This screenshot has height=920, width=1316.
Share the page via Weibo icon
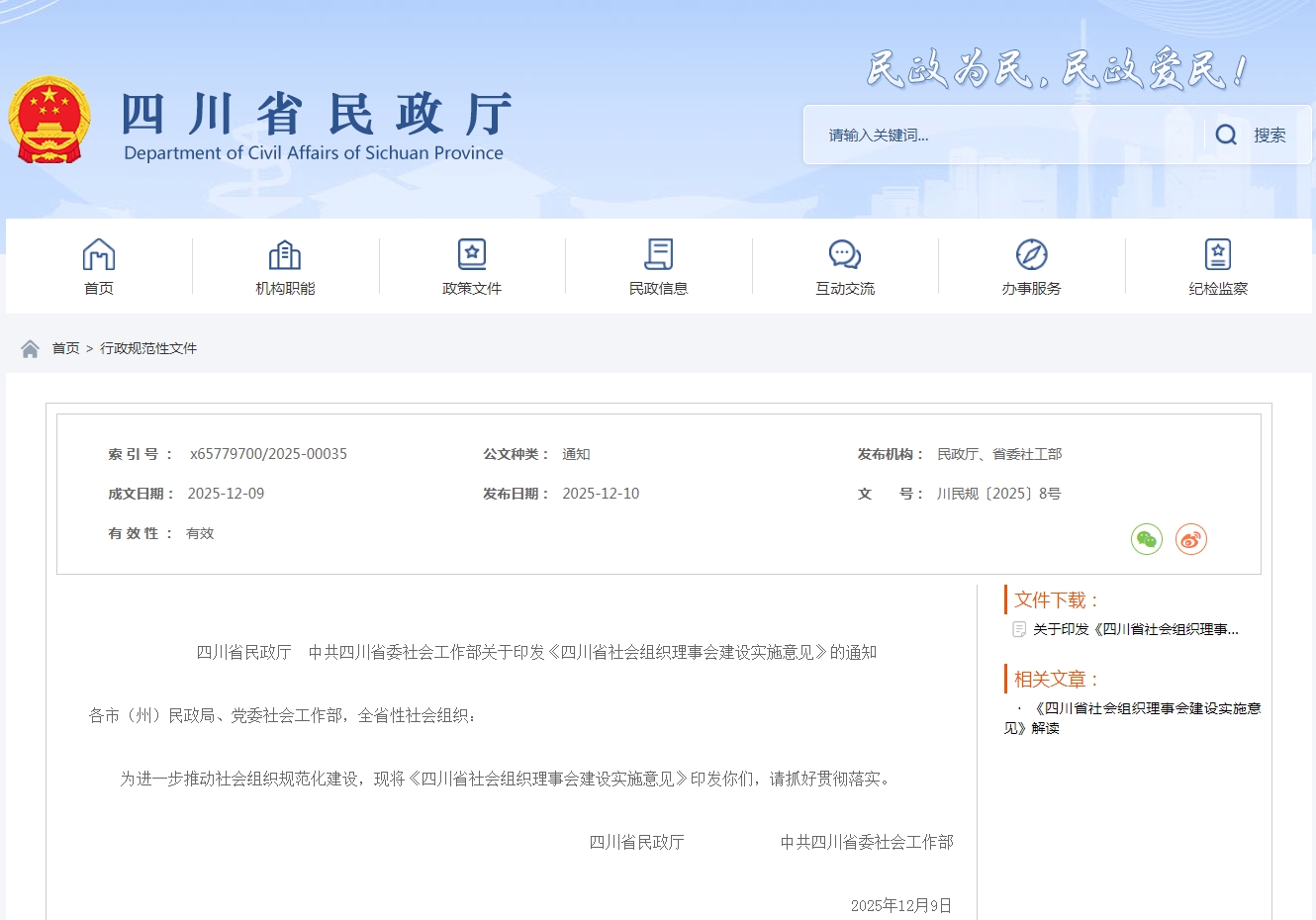pyautogui.click(x=1190, y=539)
